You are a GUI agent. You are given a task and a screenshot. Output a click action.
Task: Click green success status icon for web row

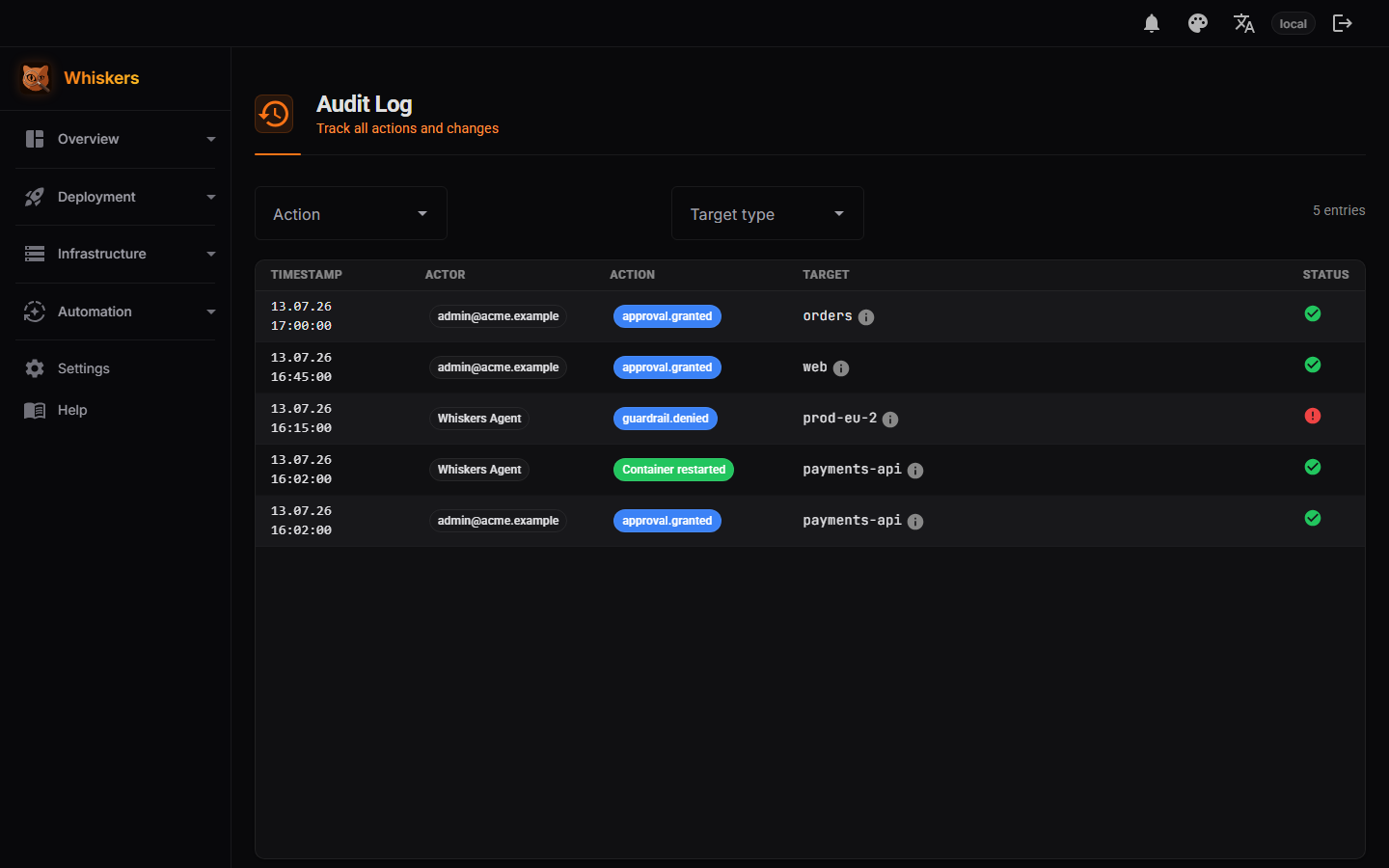[x=1313, y=365]
